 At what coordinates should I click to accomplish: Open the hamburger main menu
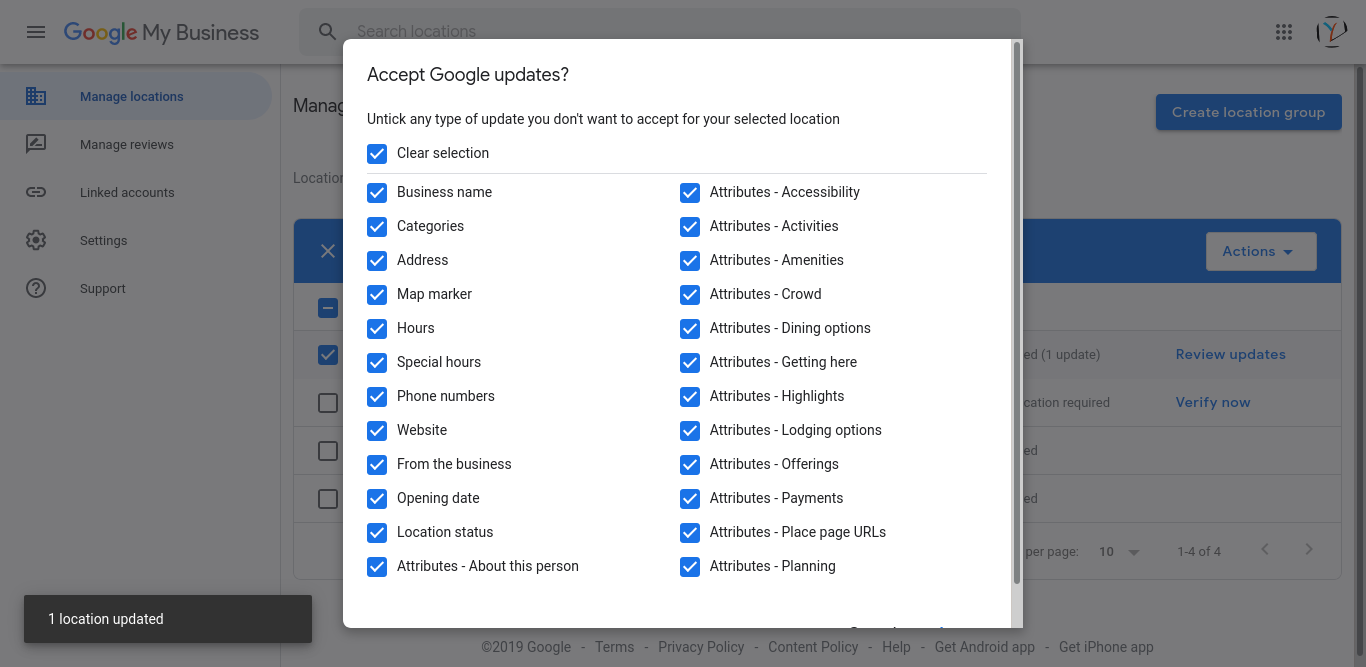coord(36,32)
